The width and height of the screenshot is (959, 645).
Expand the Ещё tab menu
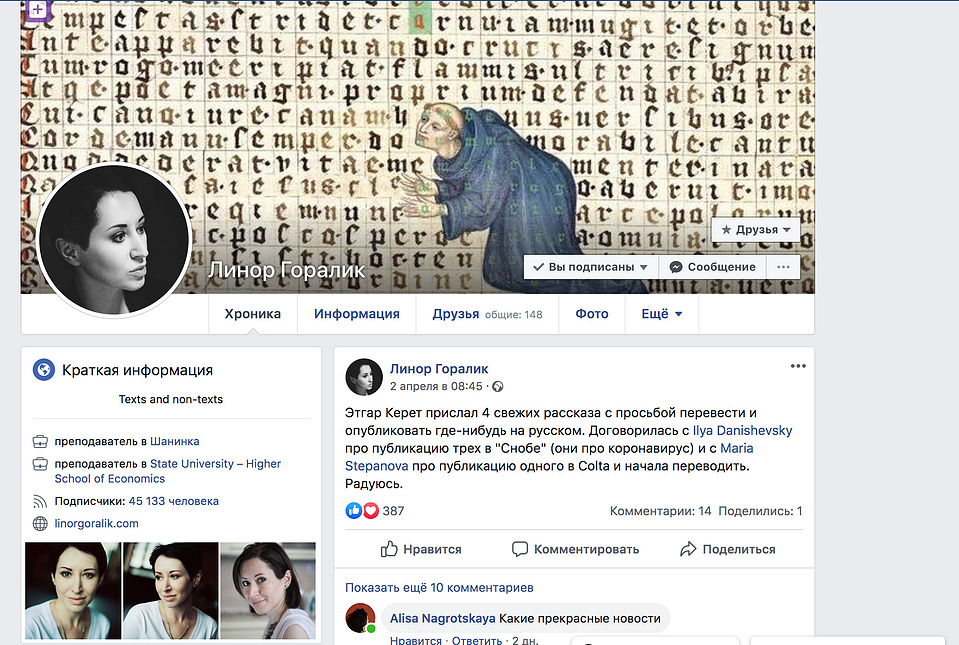tap(662, 314)
